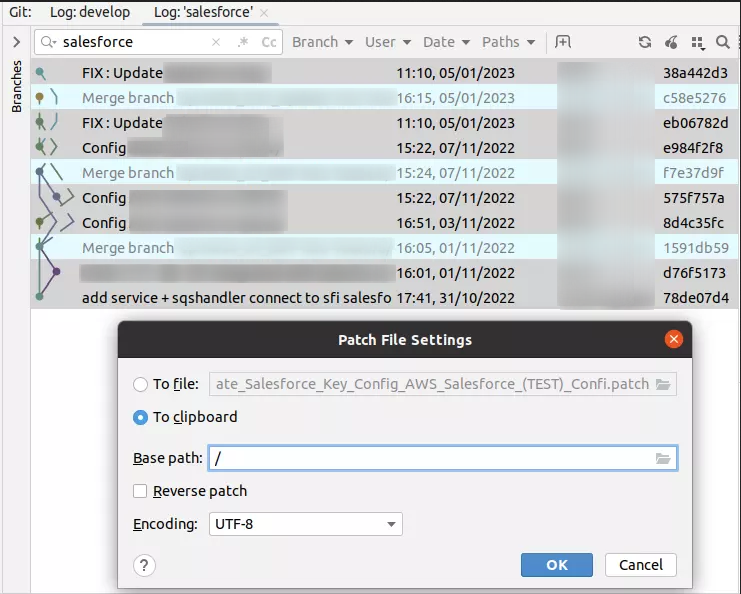Select merge commit 1591db59
Screen dimensions: 741x594
(x=384, y=248)
